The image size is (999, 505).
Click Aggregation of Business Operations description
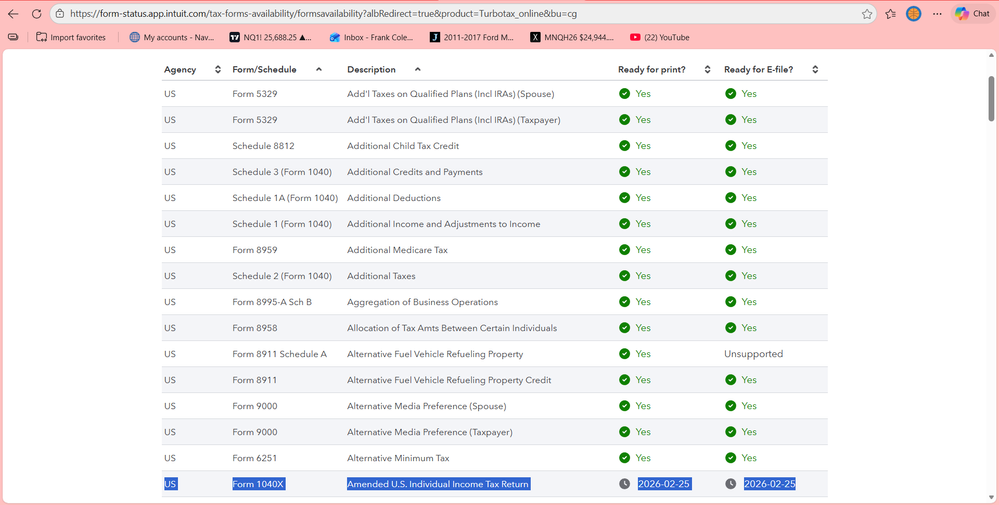click(x=422, y=302)
